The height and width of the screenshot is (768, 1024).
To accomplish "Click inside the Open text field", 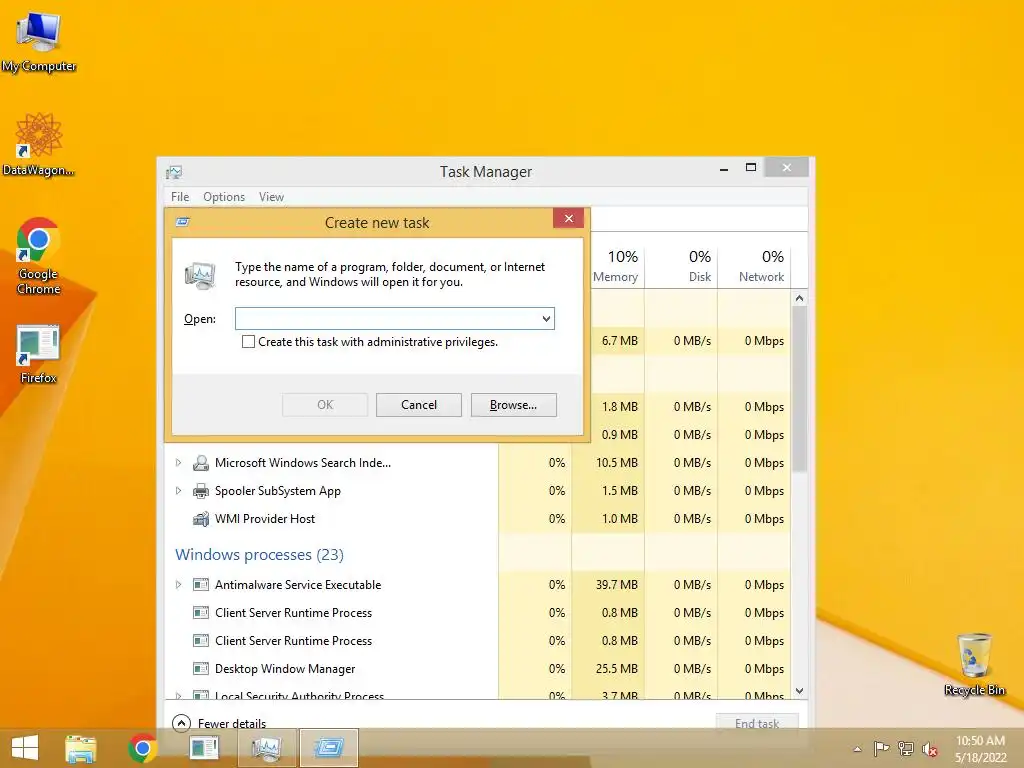I will pos(387,319).
